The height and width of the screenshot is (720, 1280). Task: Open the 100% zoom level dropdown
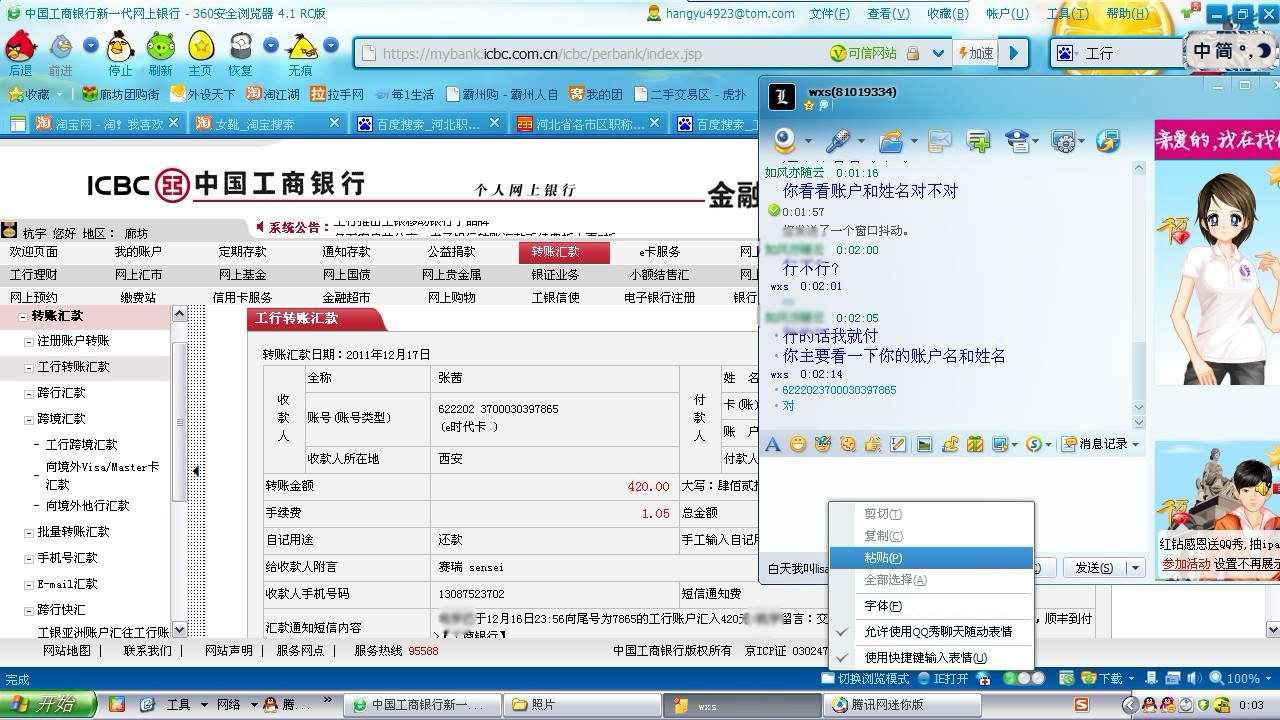click(1268, 679)
